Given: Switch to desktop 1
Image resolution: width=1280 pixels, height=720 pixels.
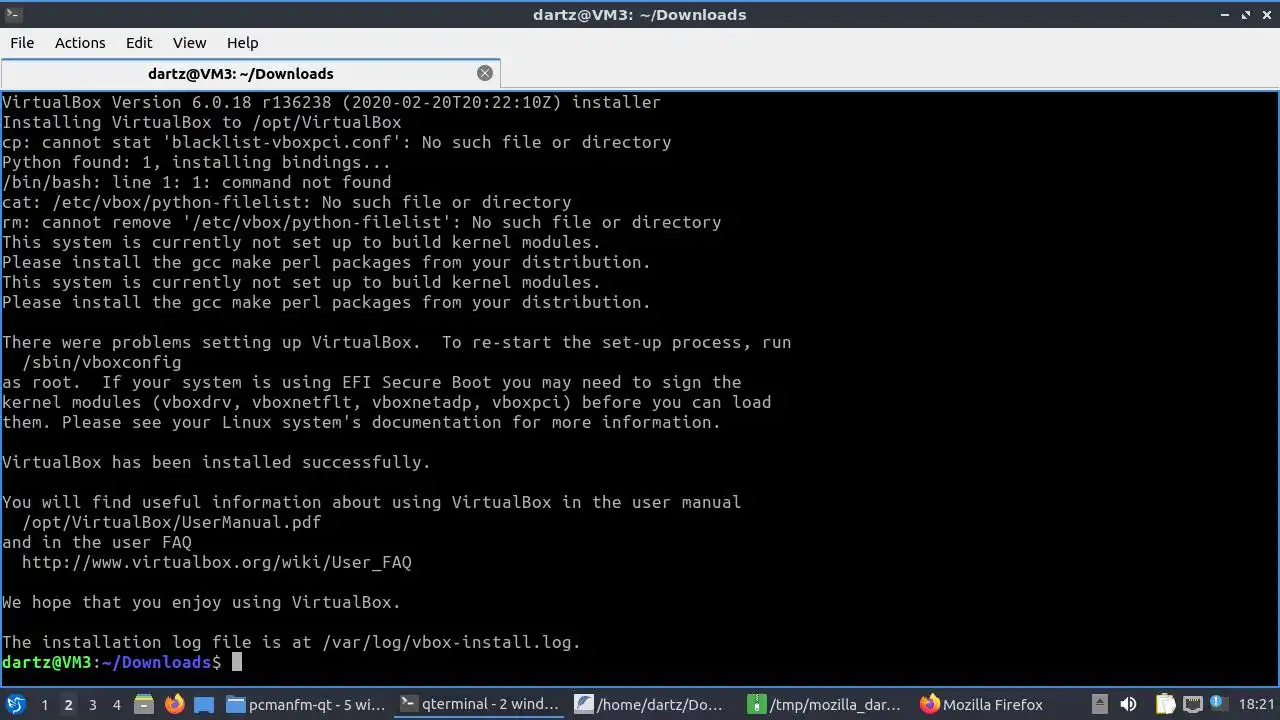Looking at the screenshot, I should coord(44,705).
